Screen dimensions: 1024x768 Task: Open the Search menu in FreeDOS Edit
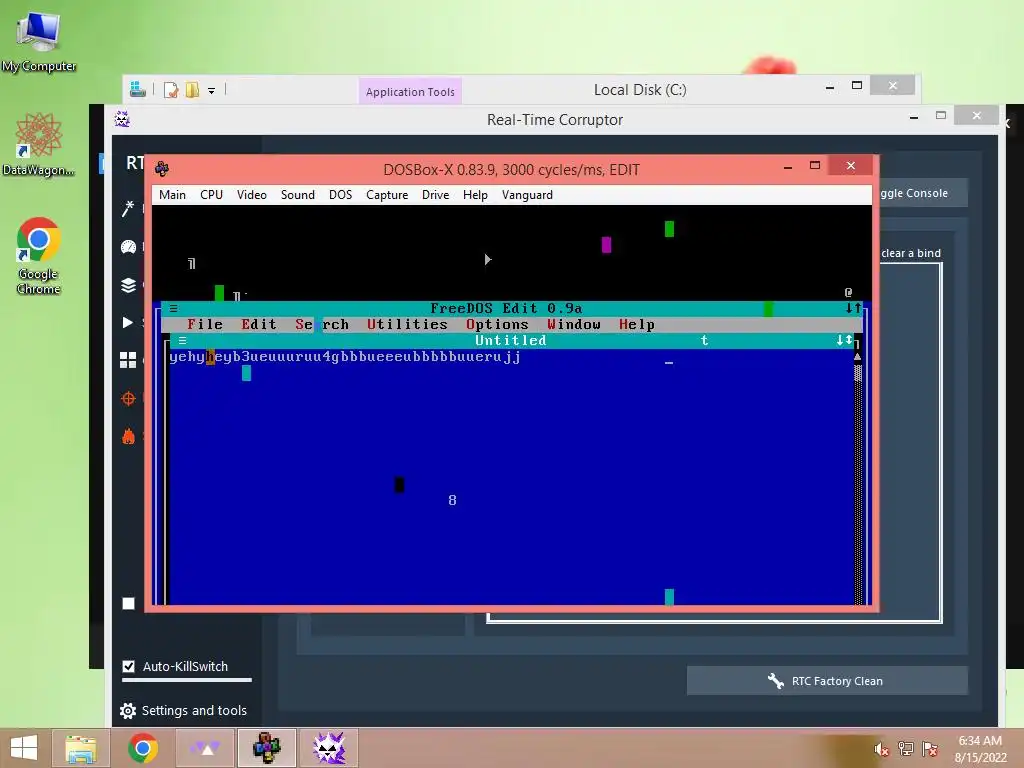click(x=322, y=325)
